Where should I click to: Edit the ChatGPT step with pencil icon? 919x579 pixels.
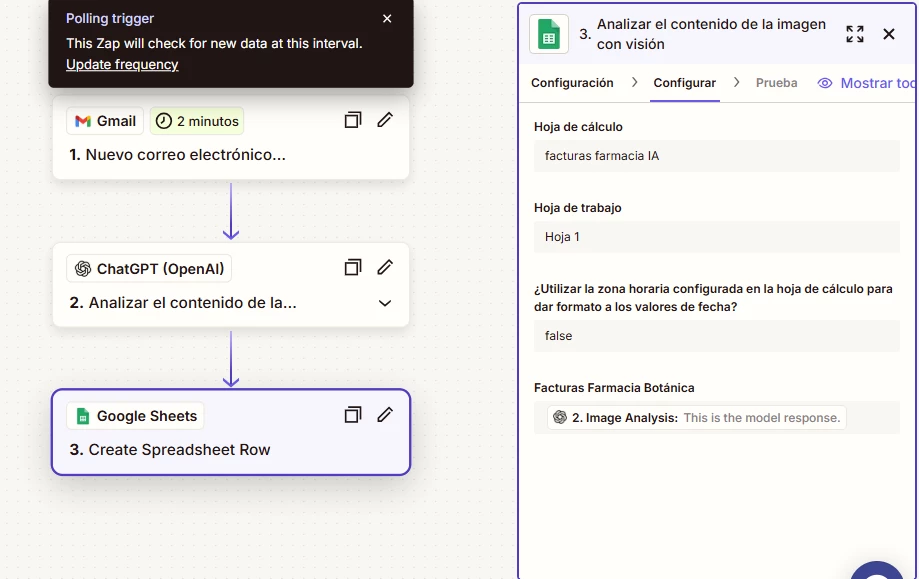tap(385, 268)
